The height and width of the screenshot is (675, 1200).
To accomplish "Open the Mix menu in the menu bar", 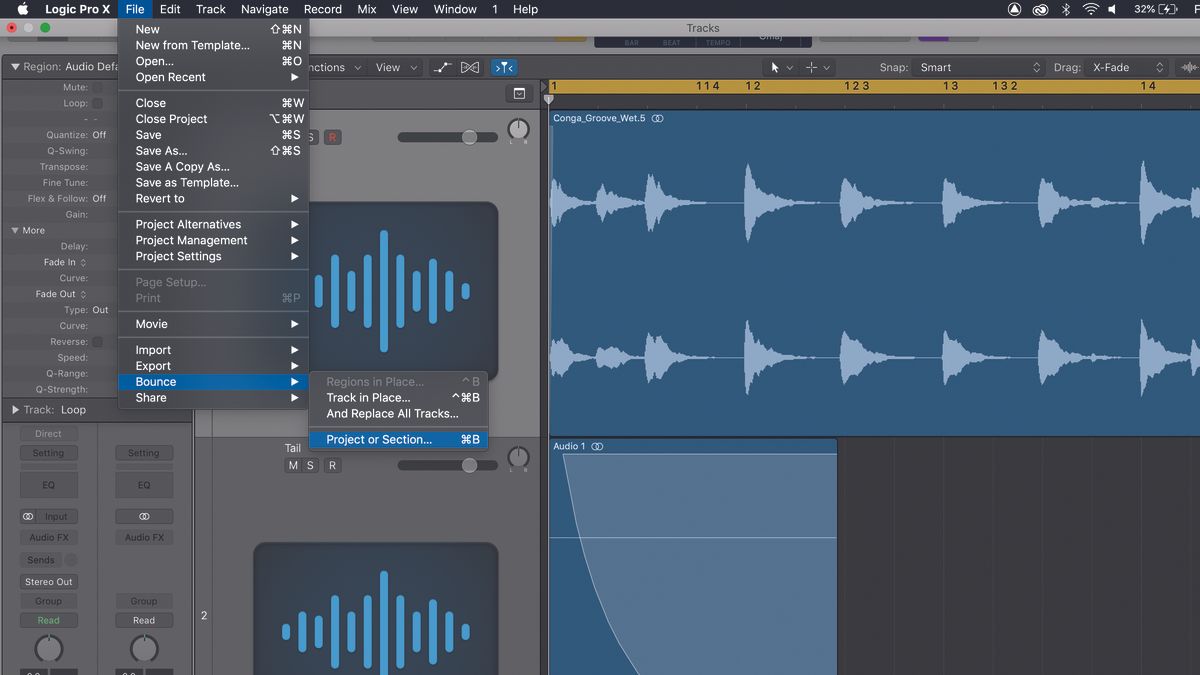I will click(366, 9).
